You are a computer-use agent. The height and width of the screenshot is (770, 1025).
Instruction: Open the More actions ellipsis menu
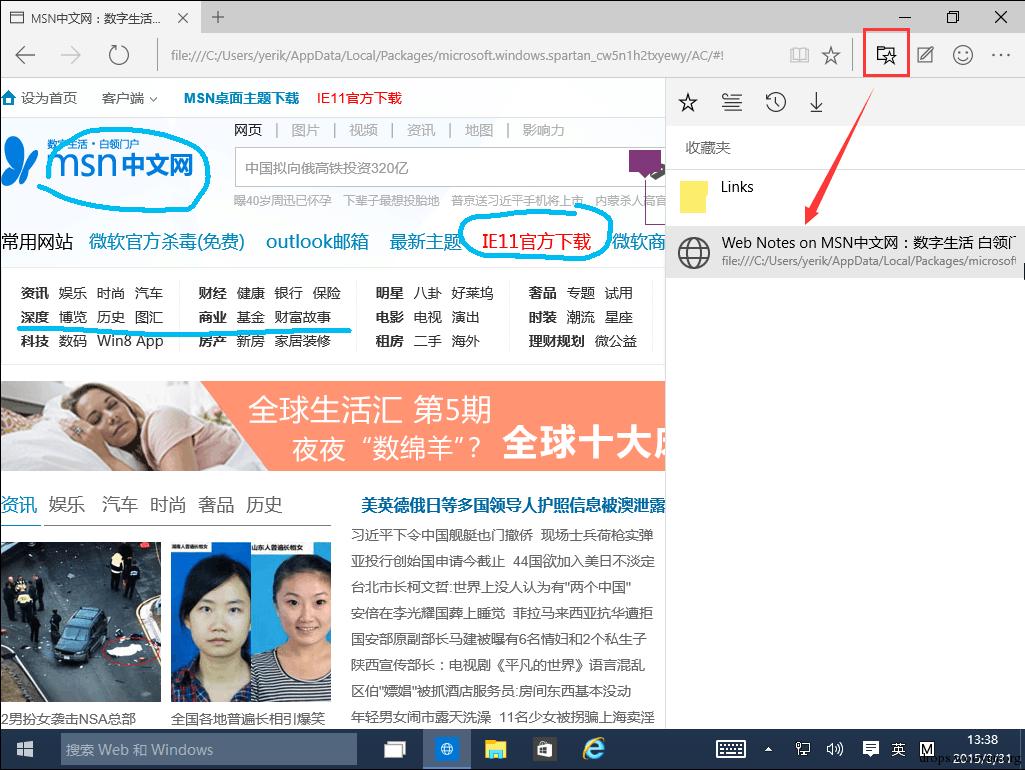coord(1001,55)
